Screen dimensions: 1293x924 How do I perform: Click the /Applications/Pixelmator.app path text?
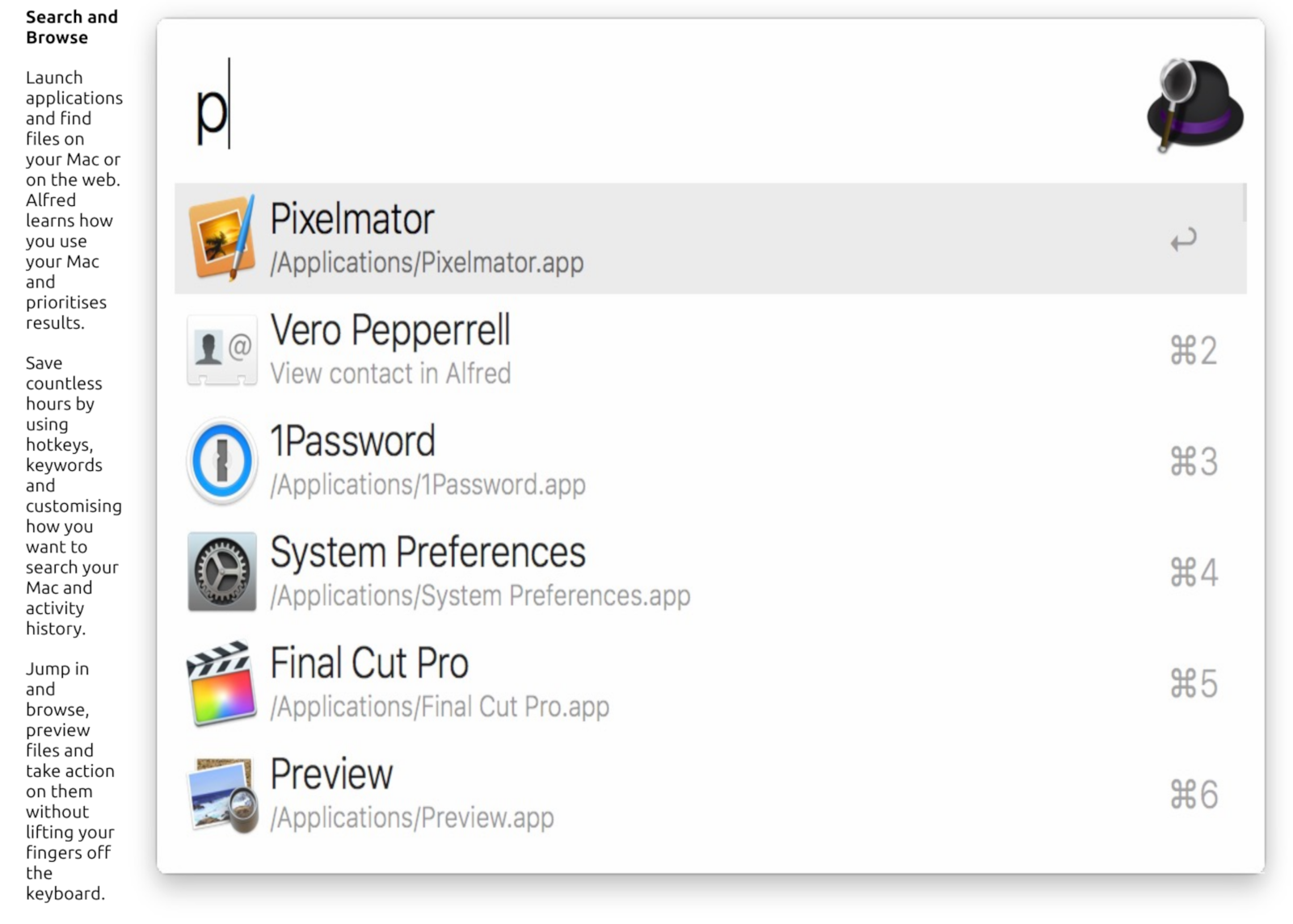pyautogui.click(x=427, y=263)
